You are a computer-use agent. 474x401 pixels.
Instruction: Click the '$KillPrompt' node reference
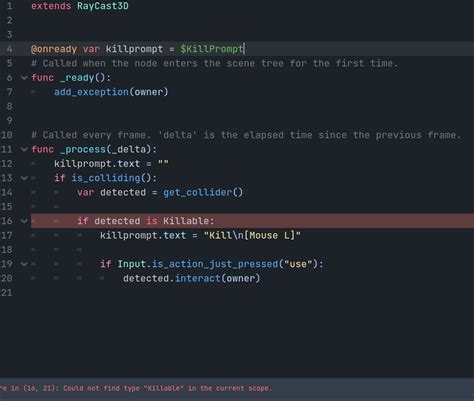212,49
